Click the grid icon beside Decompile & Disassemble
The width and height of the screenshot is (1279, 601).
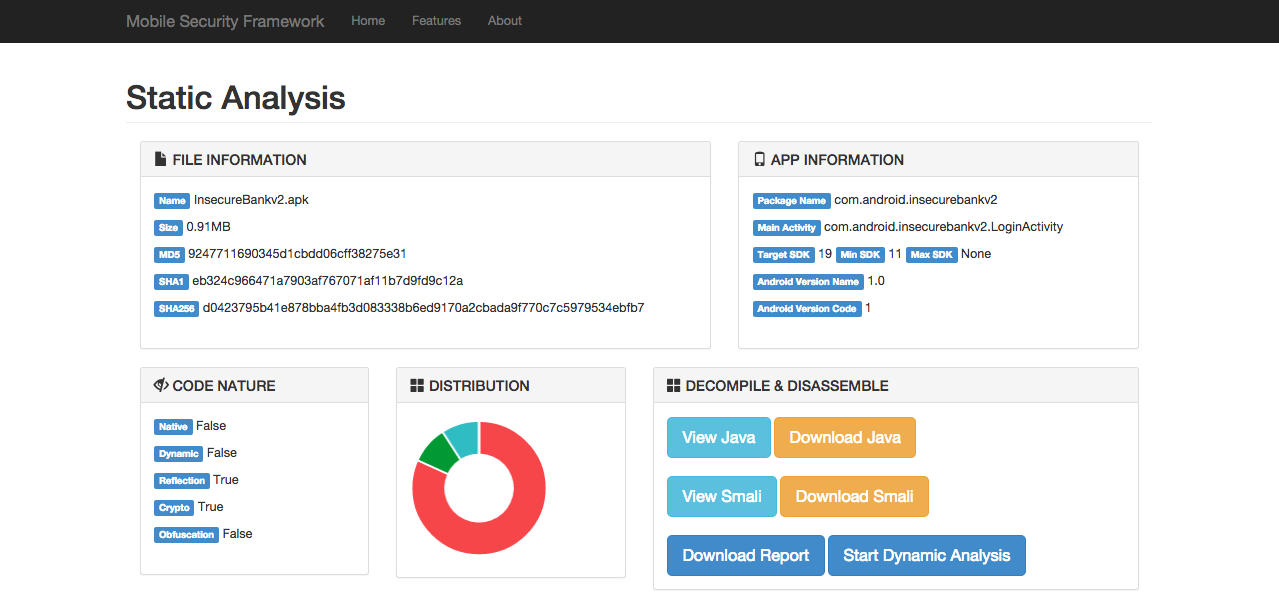(x=673, y=385)
